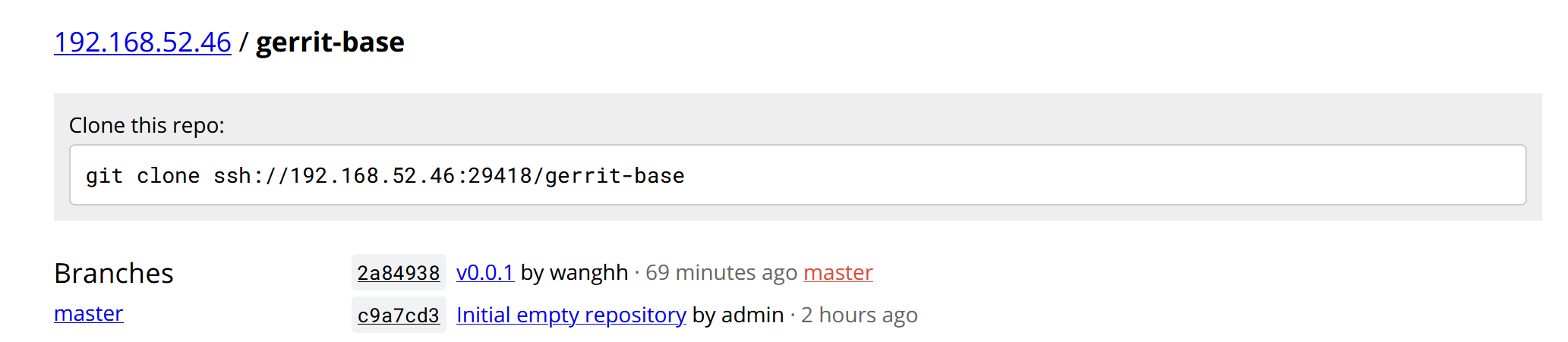Viewport: 1568px width, 342px height.
Task: Click port 29418 in the clone URL
Action: [x=500, y=176]
